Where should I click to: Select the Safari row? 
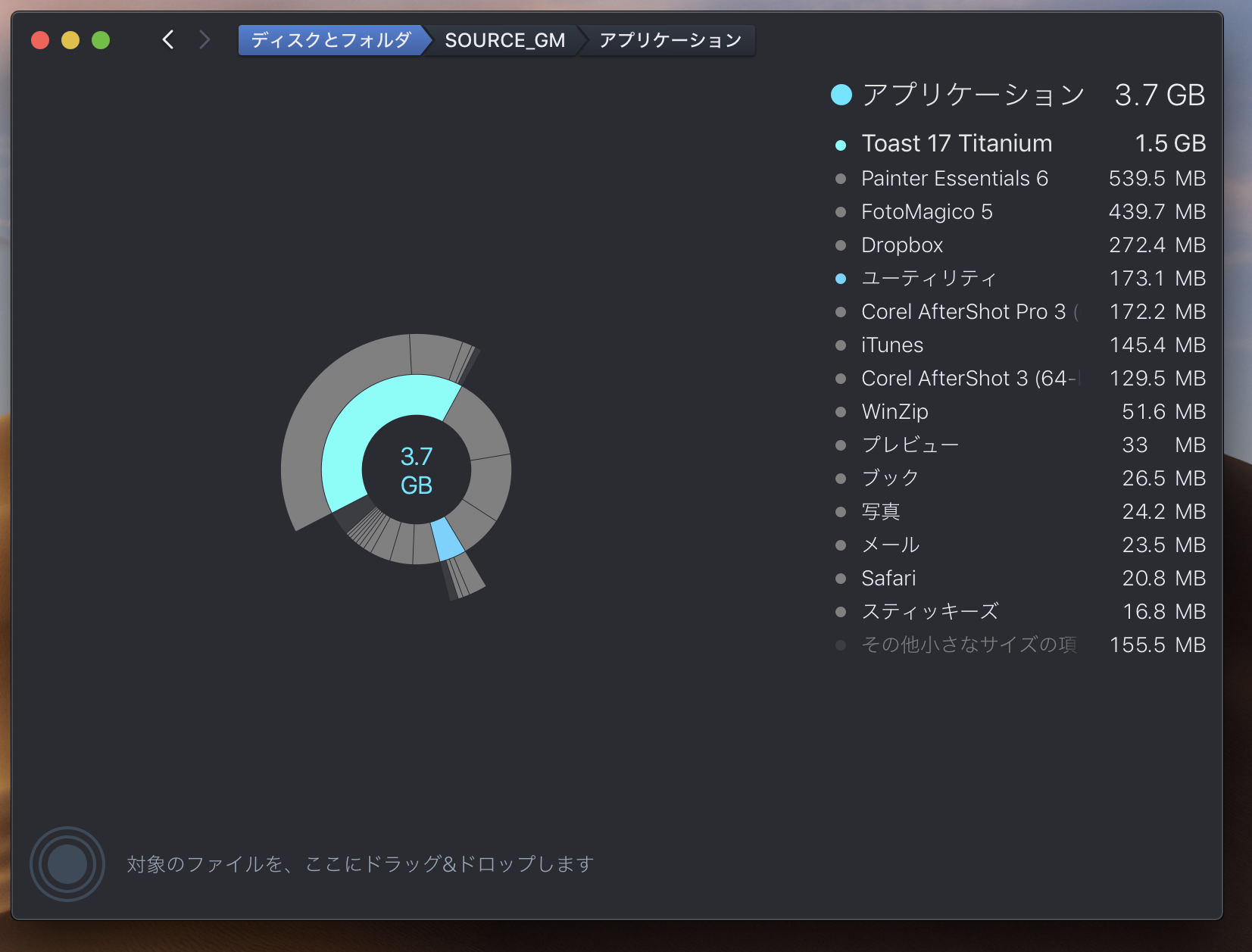click(1019, 579)
